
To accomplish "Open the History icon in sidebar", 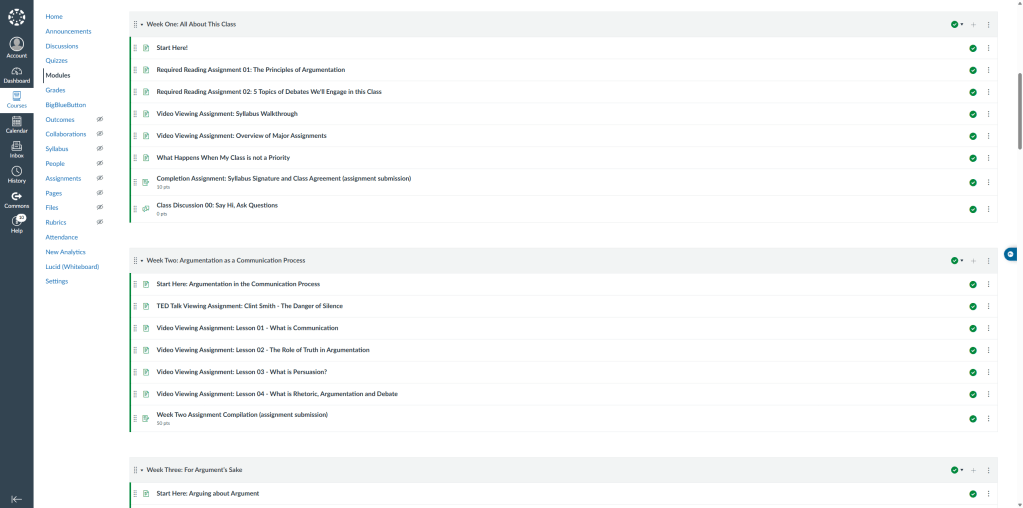I will pyautogui.click(x=16, y=174).
